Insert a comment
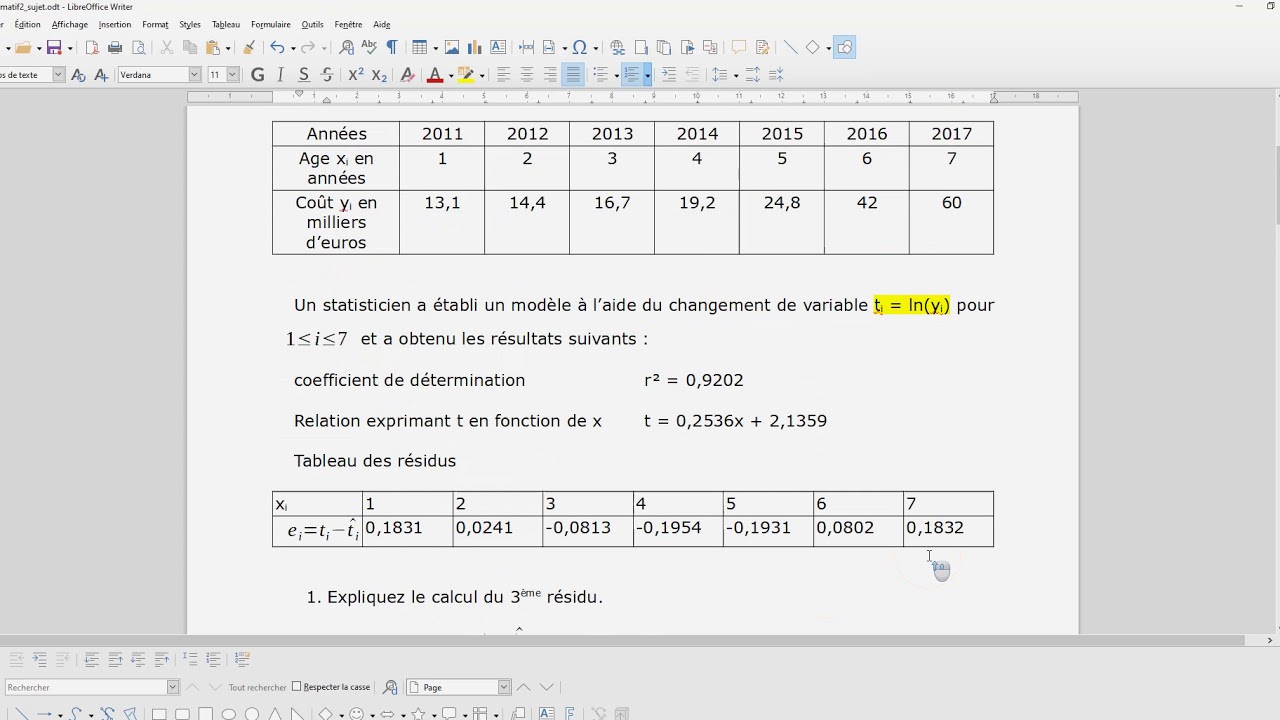 coord(739,47)
